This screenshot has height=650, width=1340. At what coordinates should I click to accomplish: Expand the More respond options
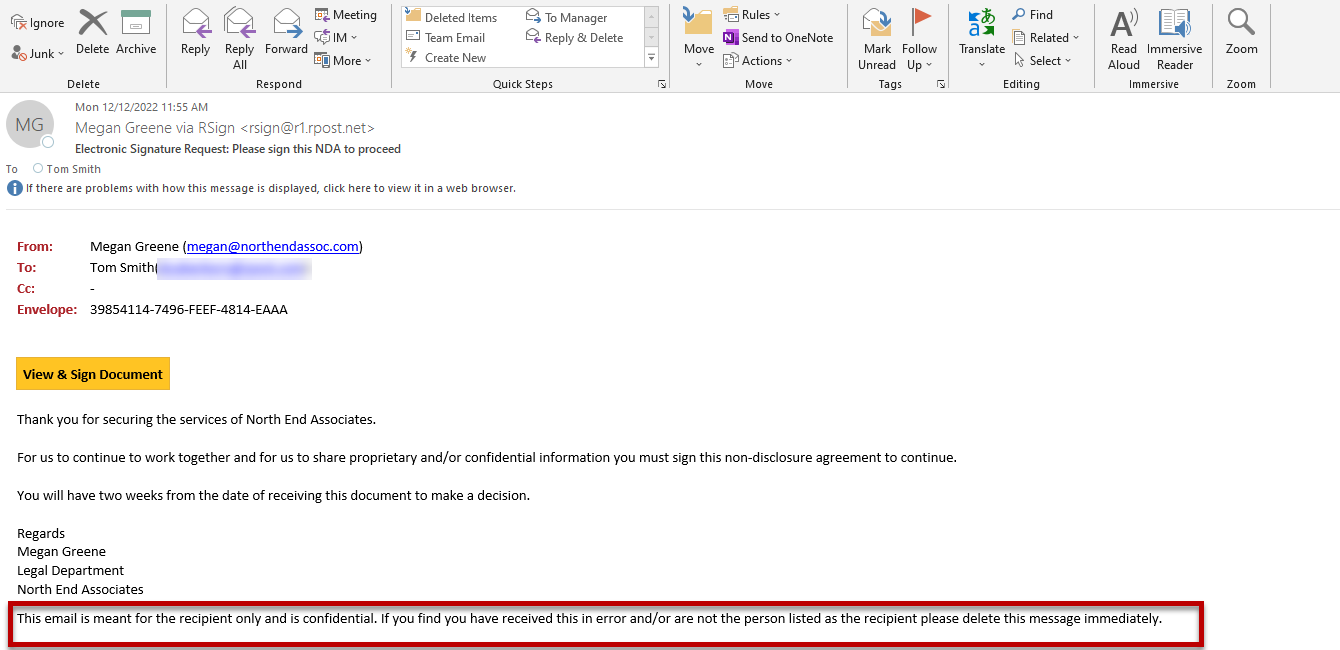click(x=342, y=60)
